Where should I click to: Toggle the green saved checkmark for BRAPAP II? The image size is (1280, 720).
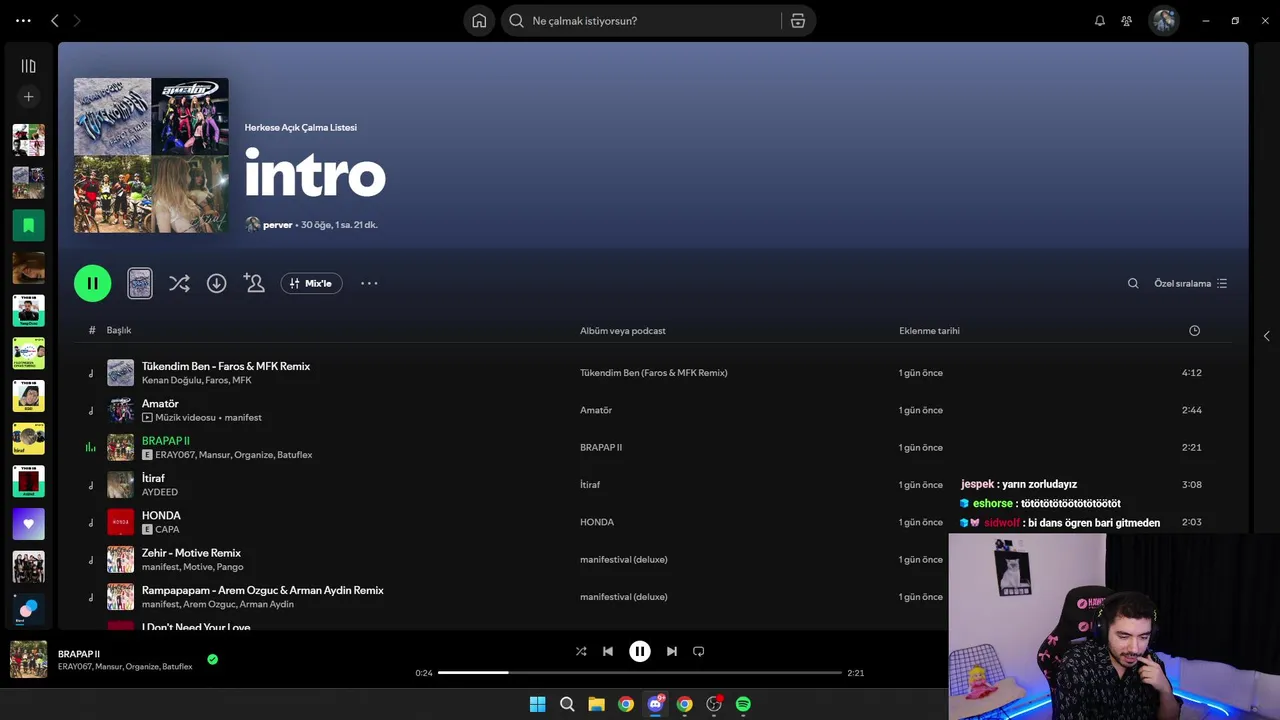[212, 659]
